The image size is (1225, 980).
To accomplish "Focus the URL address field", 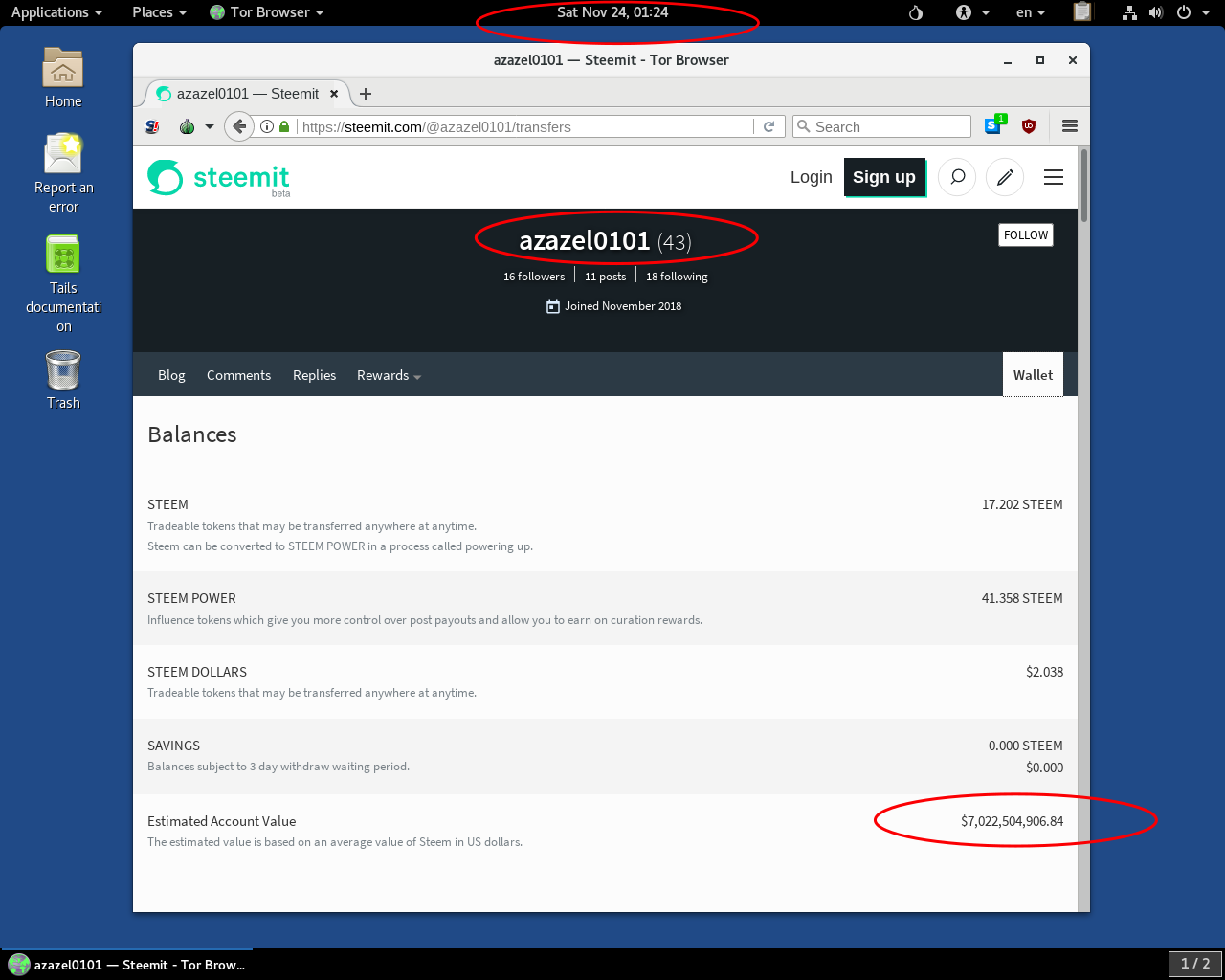I will [x=524, y=126].
